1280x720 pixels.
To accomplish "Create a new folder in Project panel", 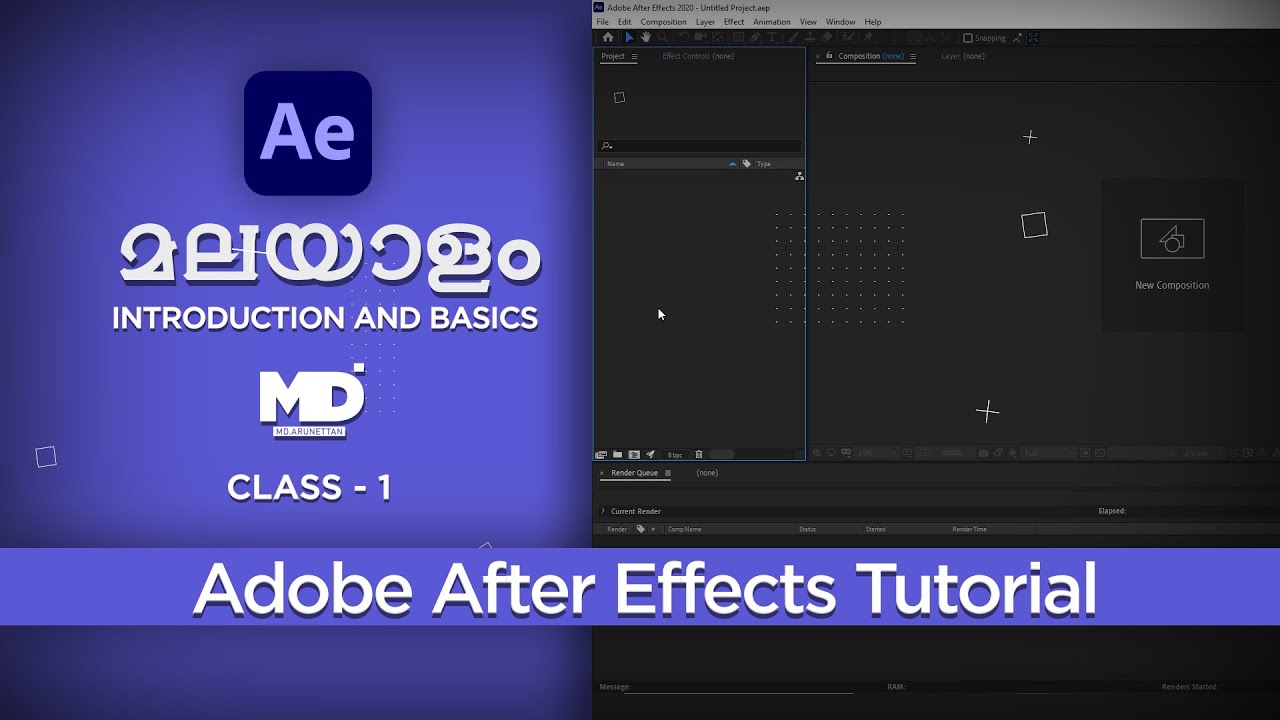I will click(617, 455).
